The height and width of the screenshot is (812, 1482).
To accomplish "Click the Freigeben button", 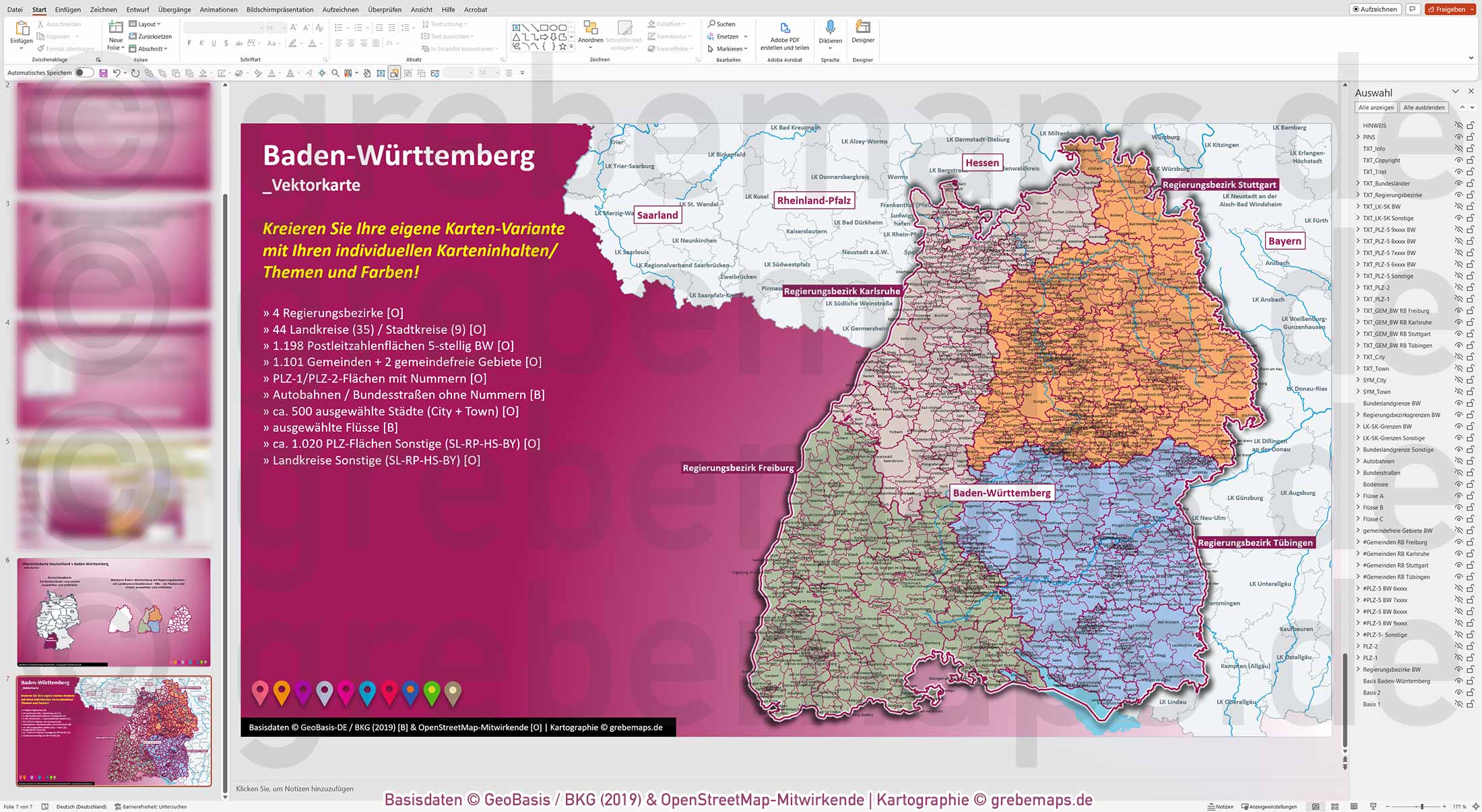I will click(1450, 9).
